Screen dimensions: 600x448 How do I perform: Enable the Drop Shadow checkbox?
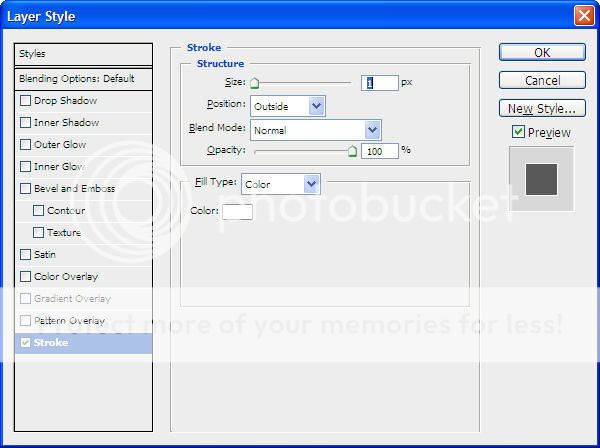[26, 101]
